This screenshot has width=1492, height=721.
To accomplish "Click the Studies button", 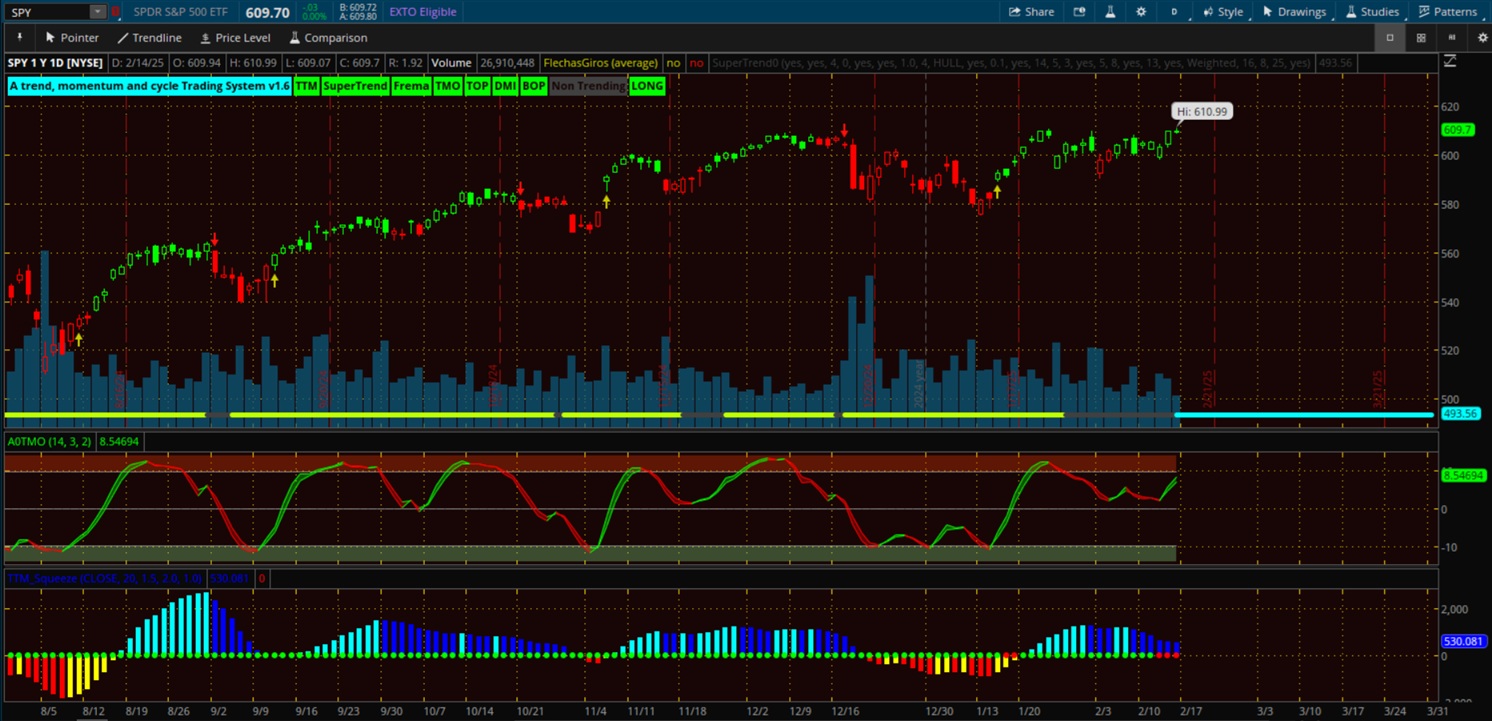I will 1372,12.
